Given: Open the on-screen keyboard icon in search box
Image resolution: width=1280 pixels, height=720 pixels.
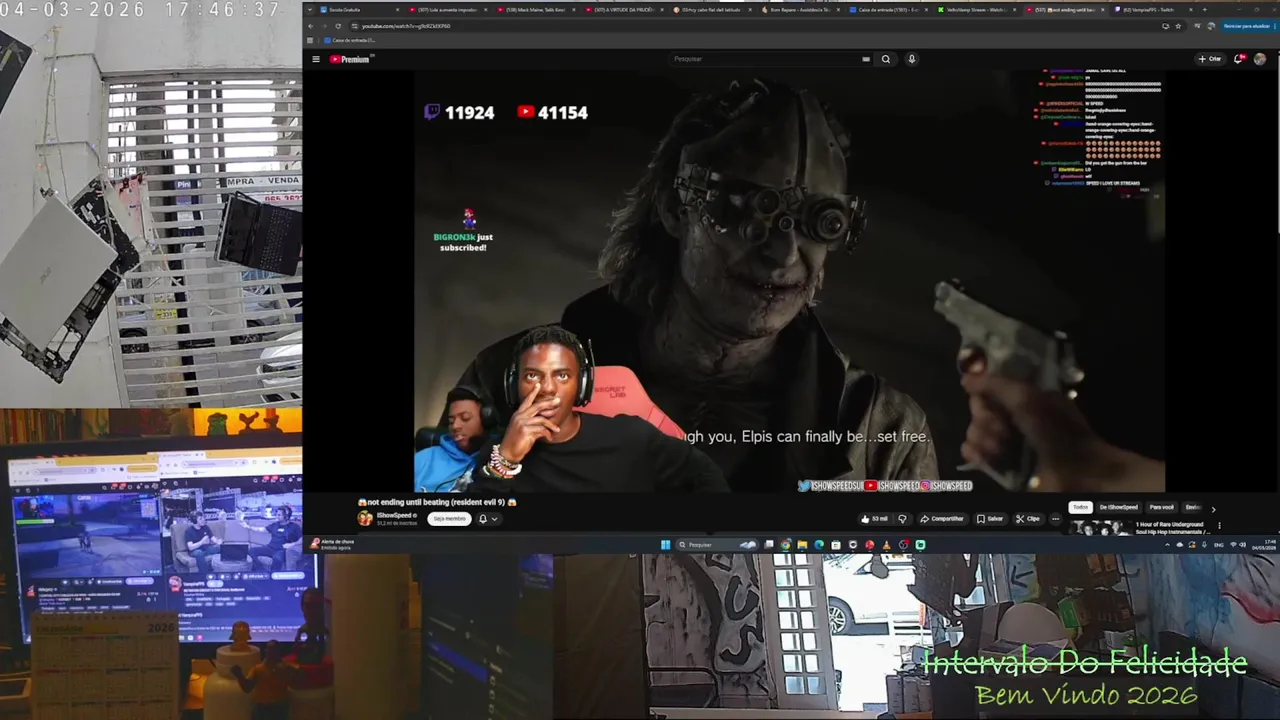Looking at the screenshot, I should click(x=866, y=59).
